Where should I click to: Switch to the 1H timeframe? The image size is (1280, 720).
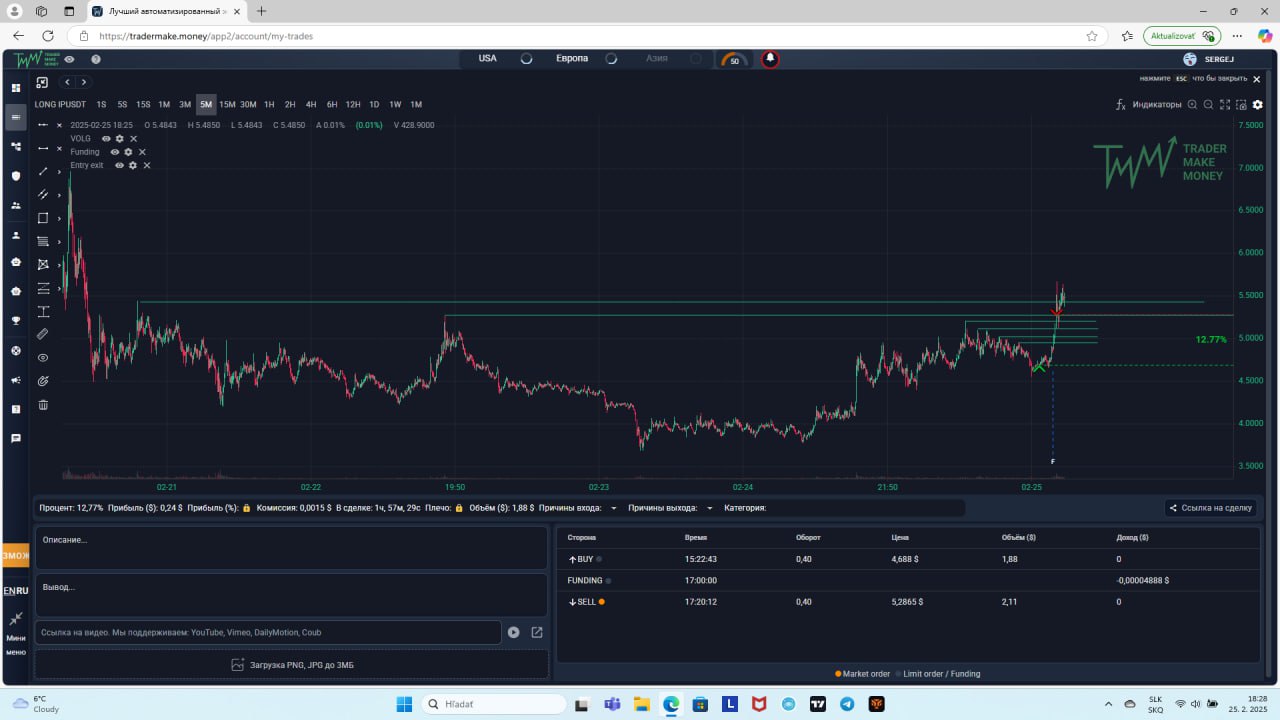click(269, 105)
